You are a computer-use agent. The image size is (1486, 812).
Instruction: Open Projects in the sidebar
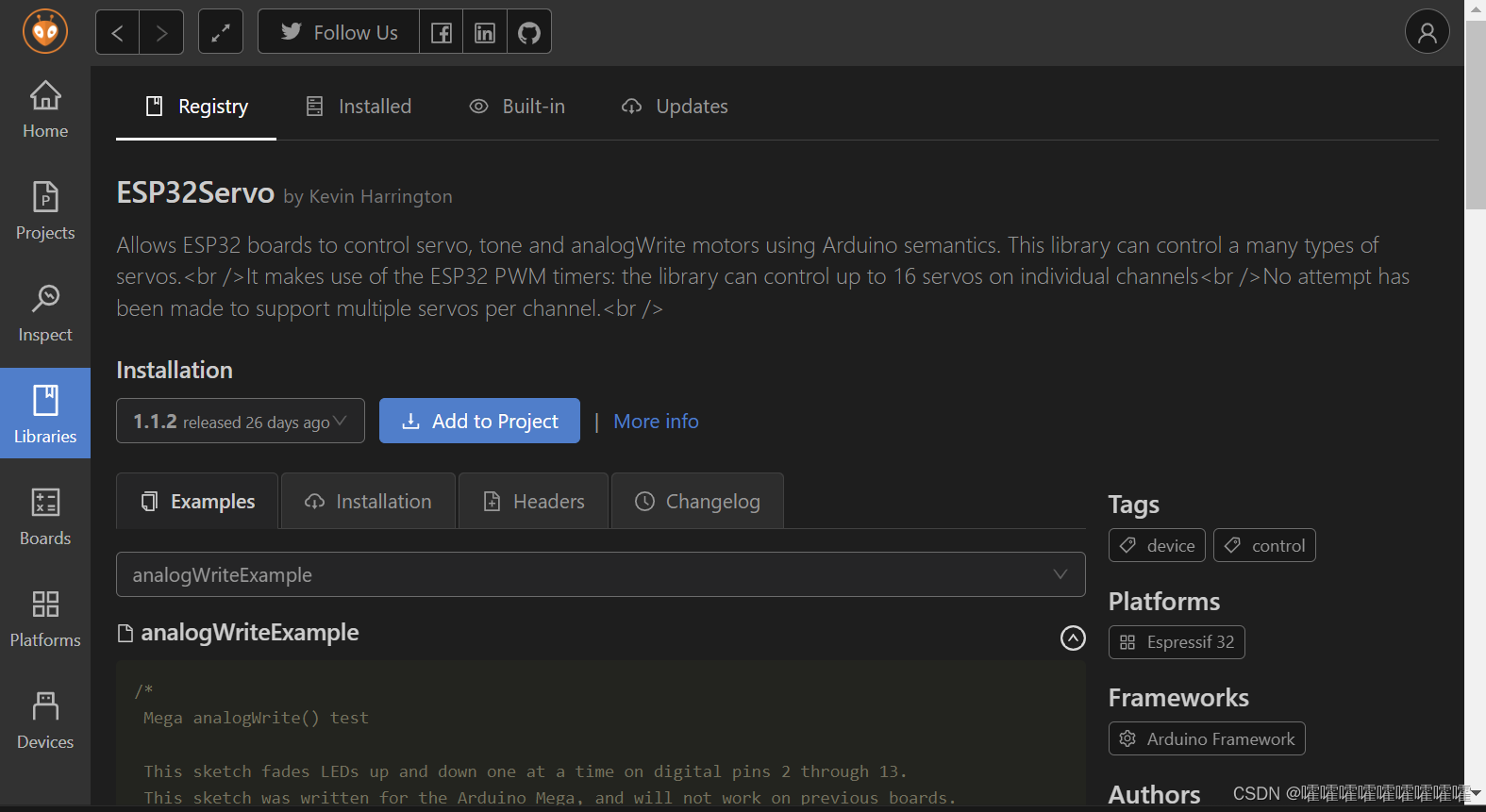click(45, 211)
